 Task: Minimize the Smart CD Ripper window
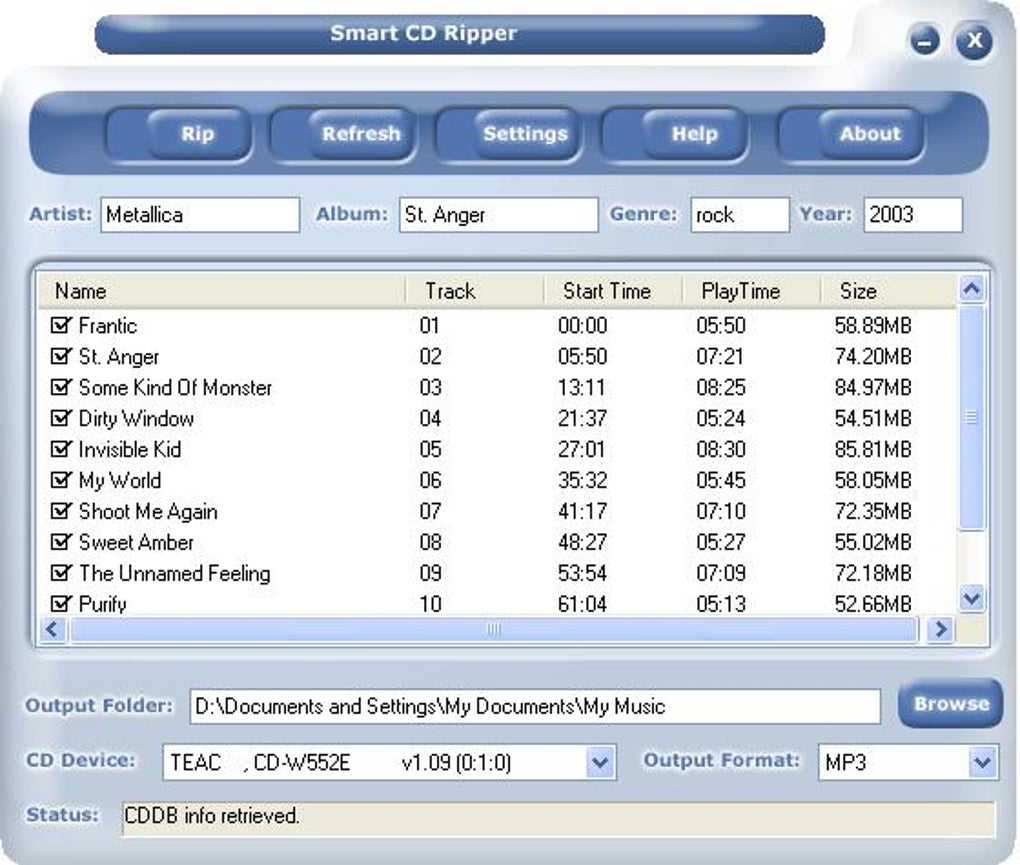924,41
